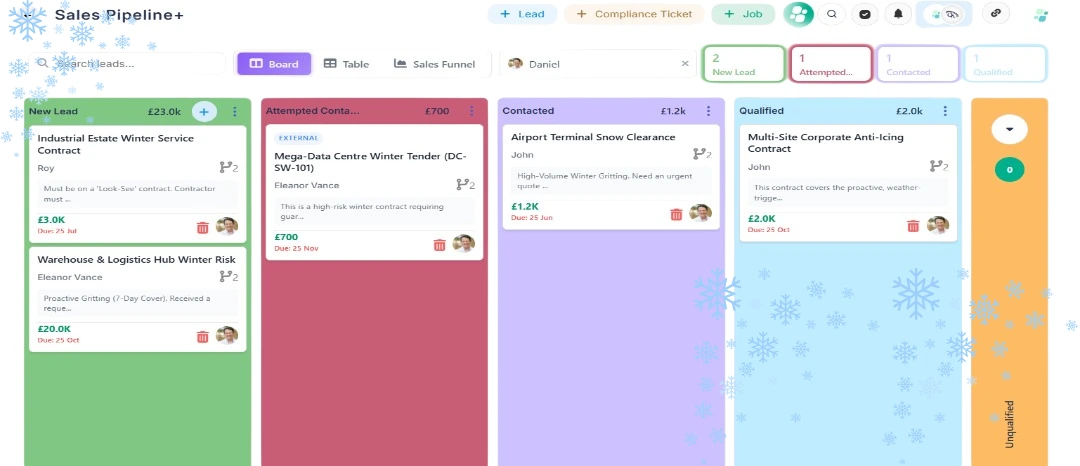Image resolution: width=1080 pixels, height=466 pixels.
Task: Switch to the Table view
Action: [x=347, y=64]
